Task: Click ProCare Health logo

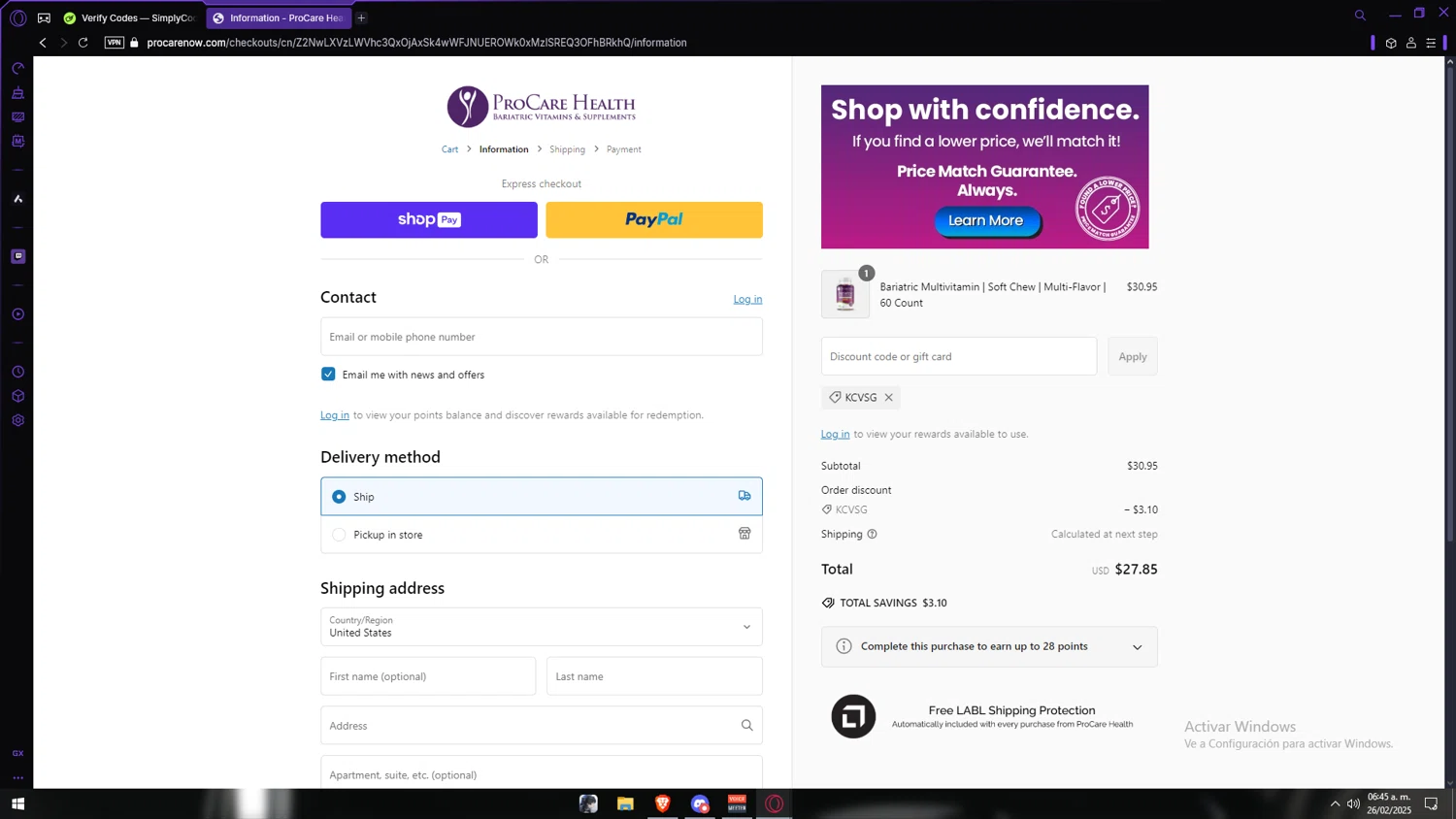Action: (x=542, y=107)
